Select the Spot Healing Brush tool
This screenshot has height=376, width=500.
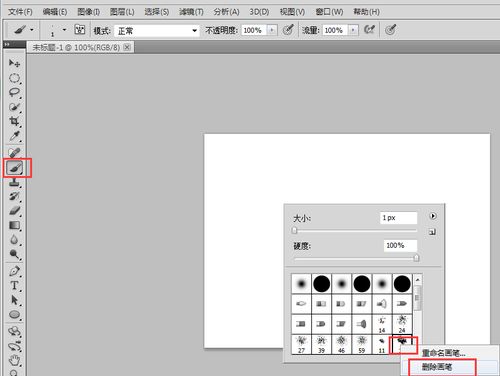click(14, 153)
